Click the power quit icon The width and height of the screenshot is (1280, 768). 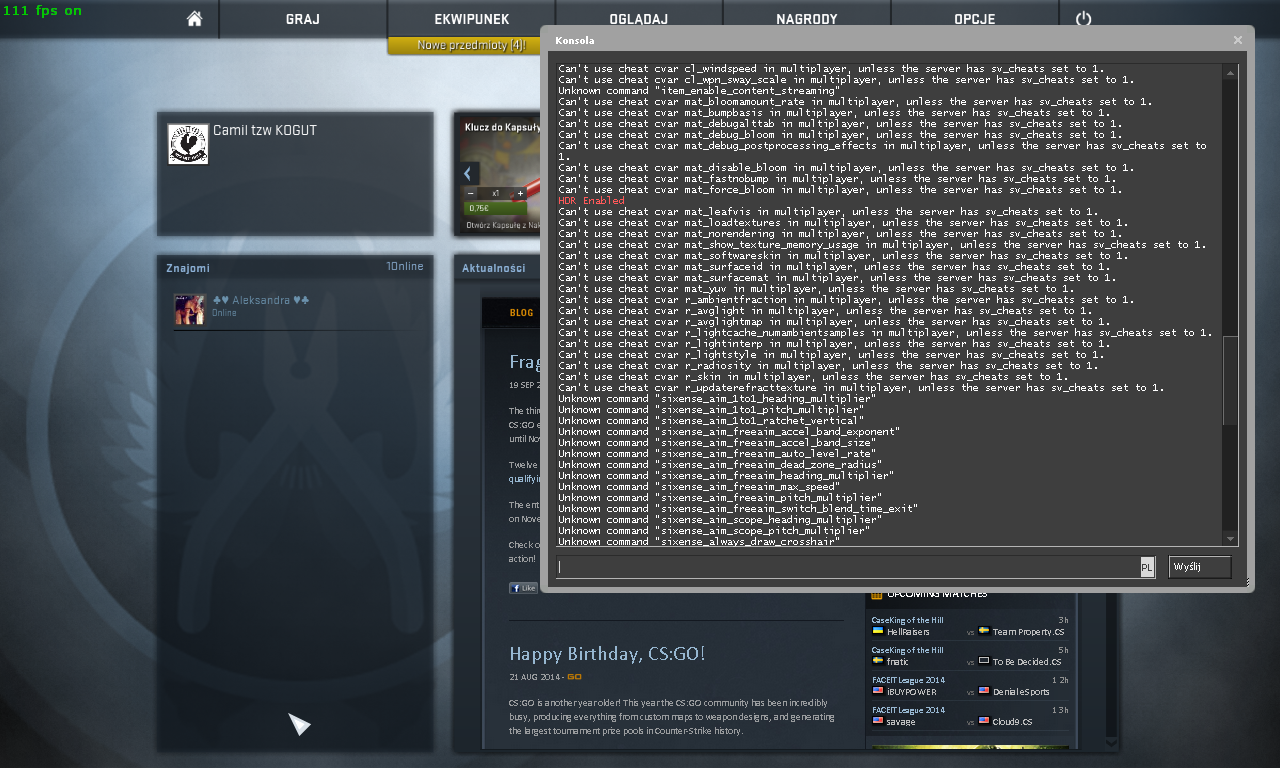(1083, 19)
